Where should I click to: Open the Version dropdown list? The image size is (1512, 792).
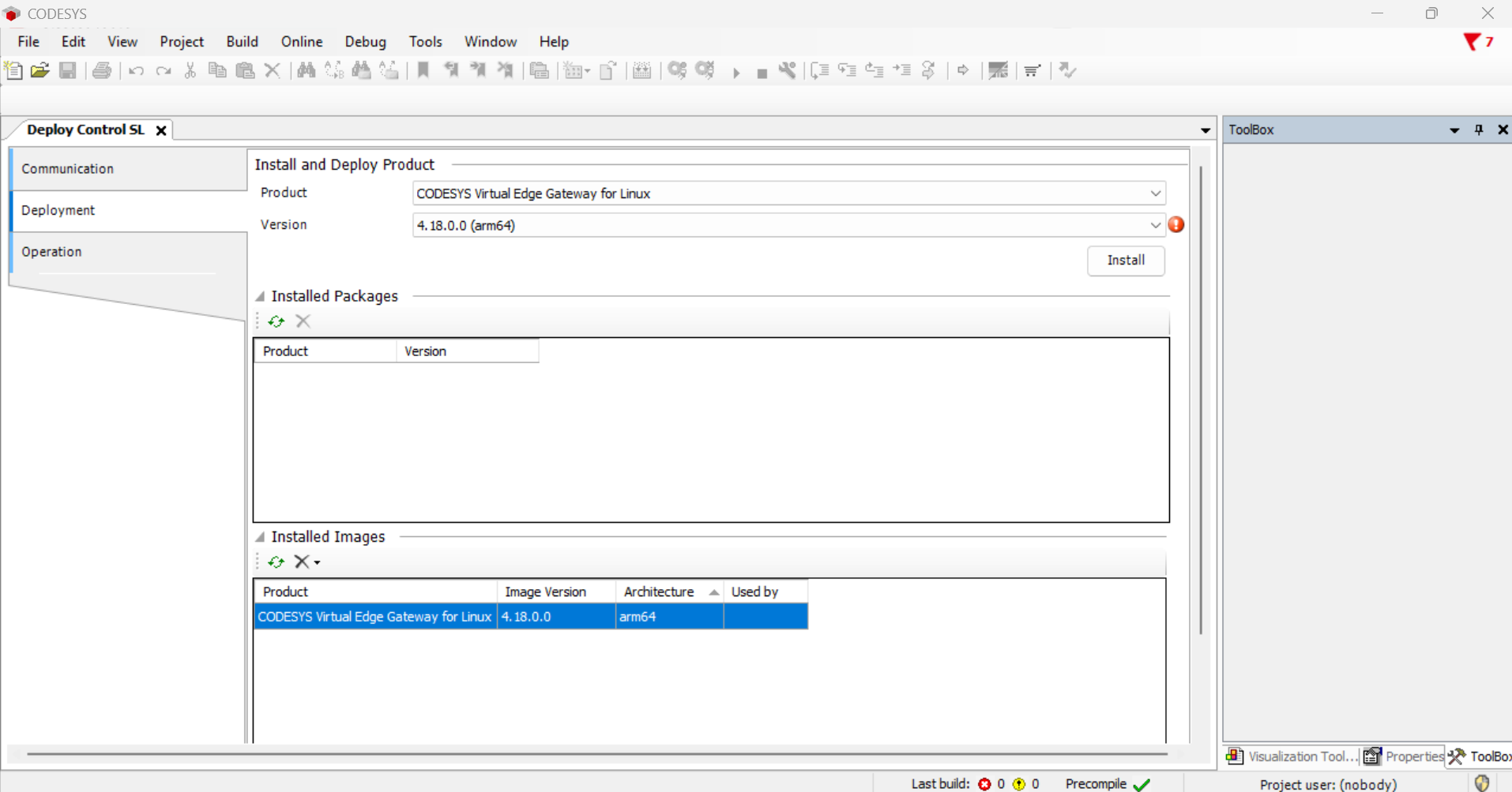(1155, 225)
